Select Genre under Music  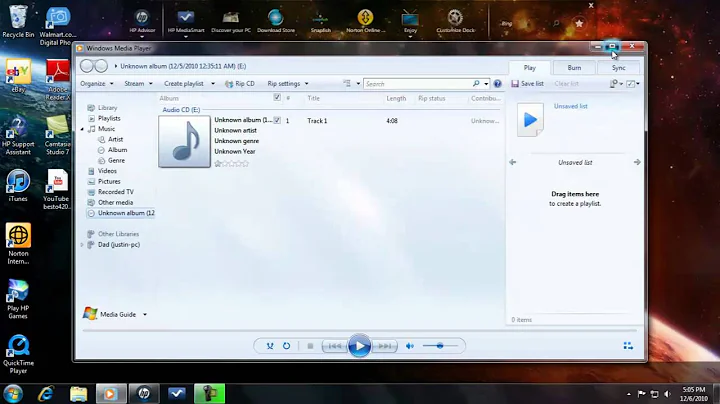pyautogui.click(x=116, y=161)
